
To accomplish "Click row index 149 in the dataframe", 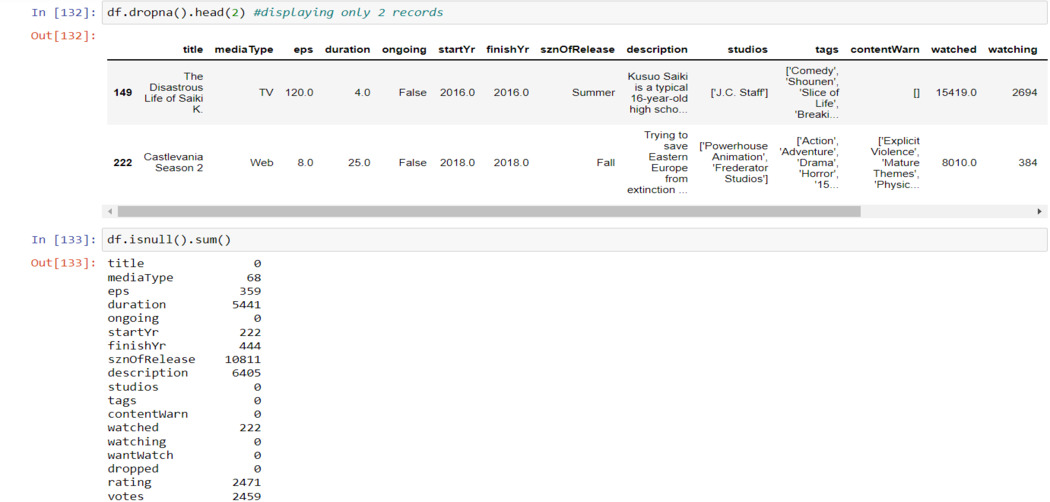I will 123,92.
